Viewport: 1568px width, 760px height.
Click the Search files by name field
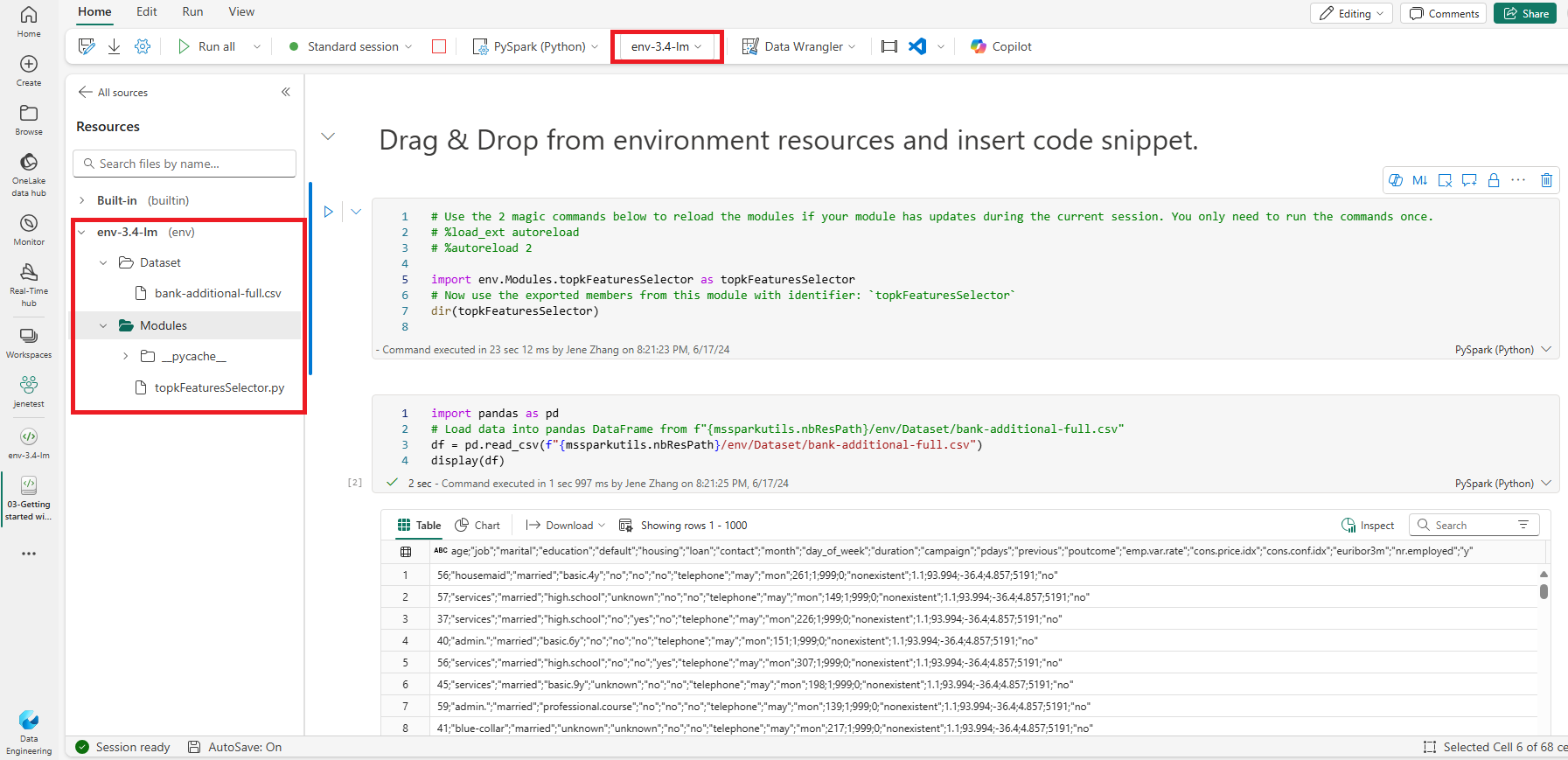(185, 164)
